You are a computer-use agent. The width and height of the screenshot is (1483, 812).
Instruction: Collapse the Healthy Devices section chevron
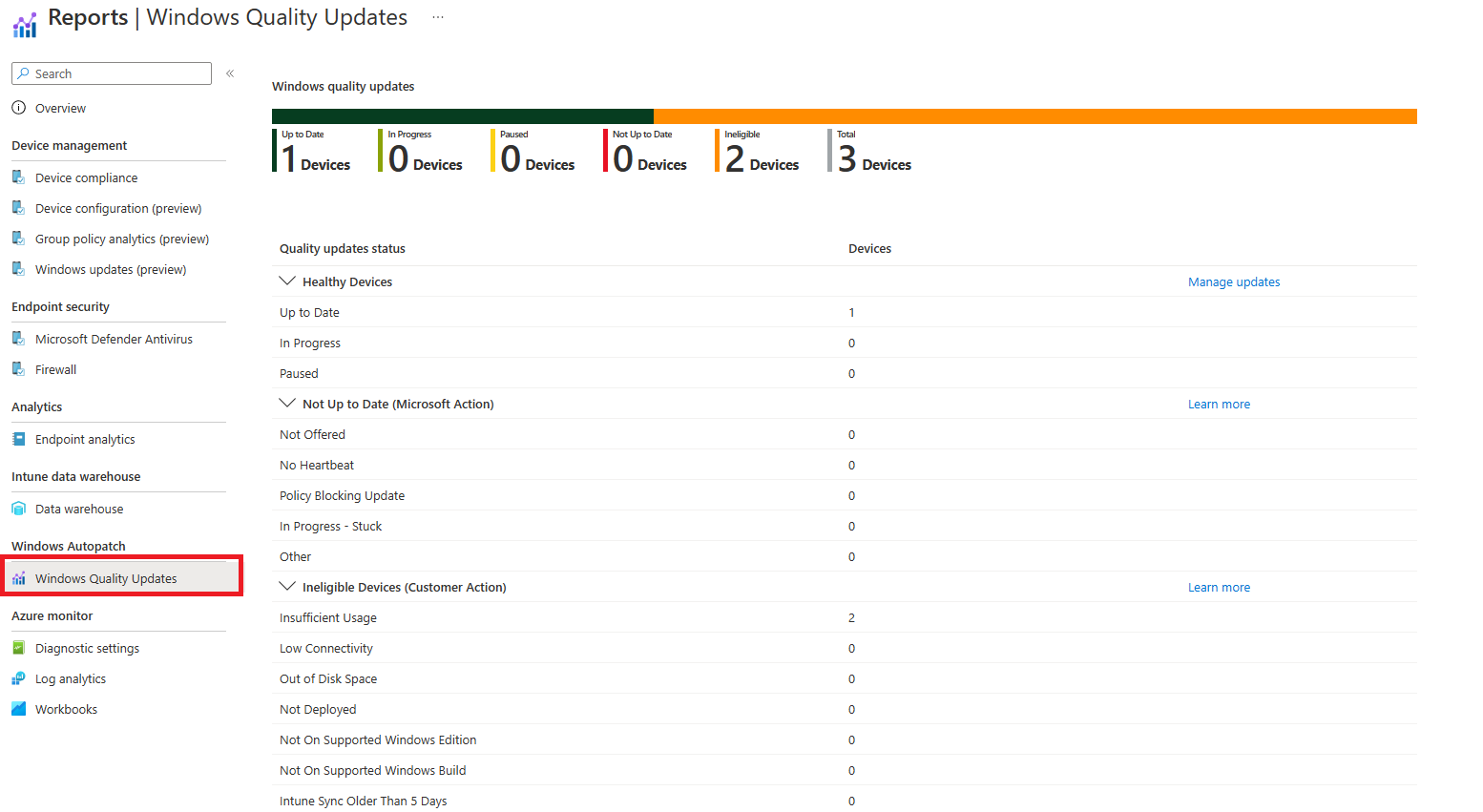(x=286, y=281)
